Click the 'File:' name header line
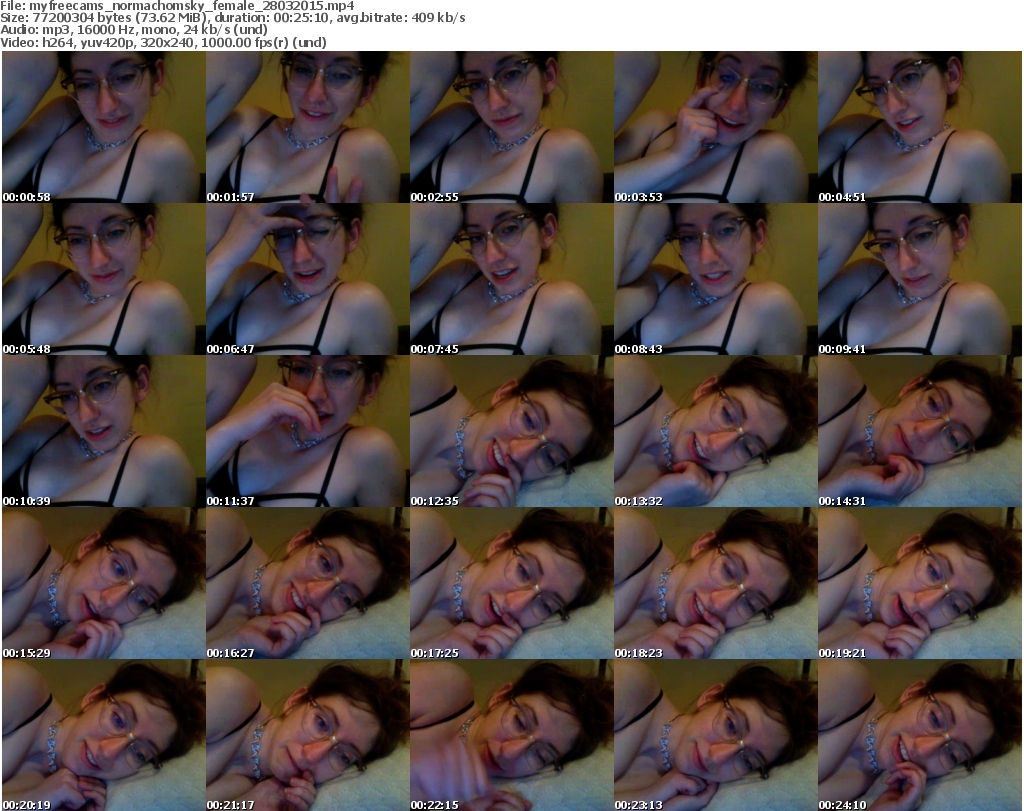This screenshot has width=1024, height=811. click(x=178, y=6)
